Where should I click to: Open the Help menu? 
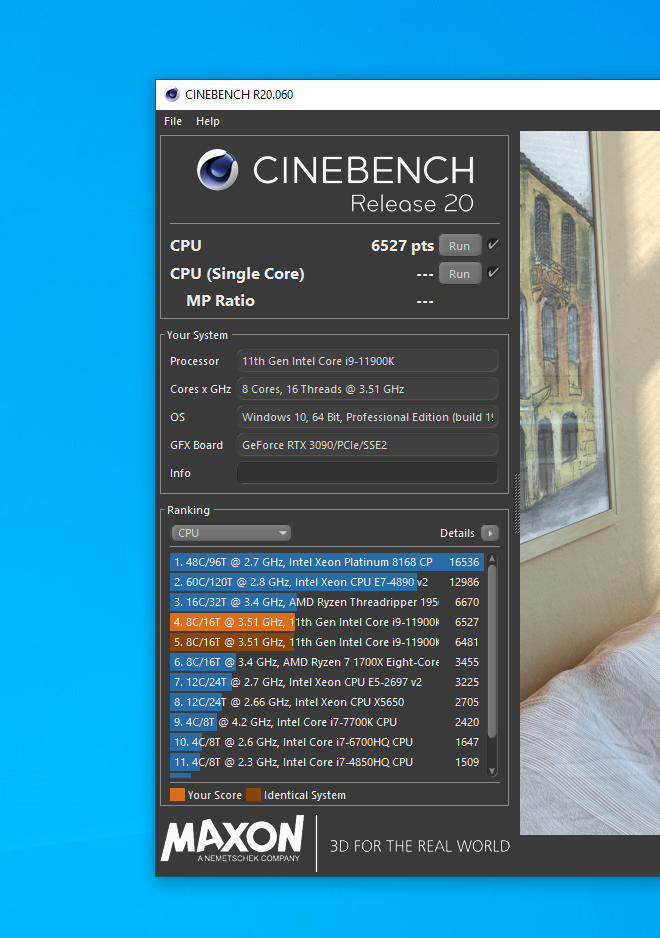point(208,121)
